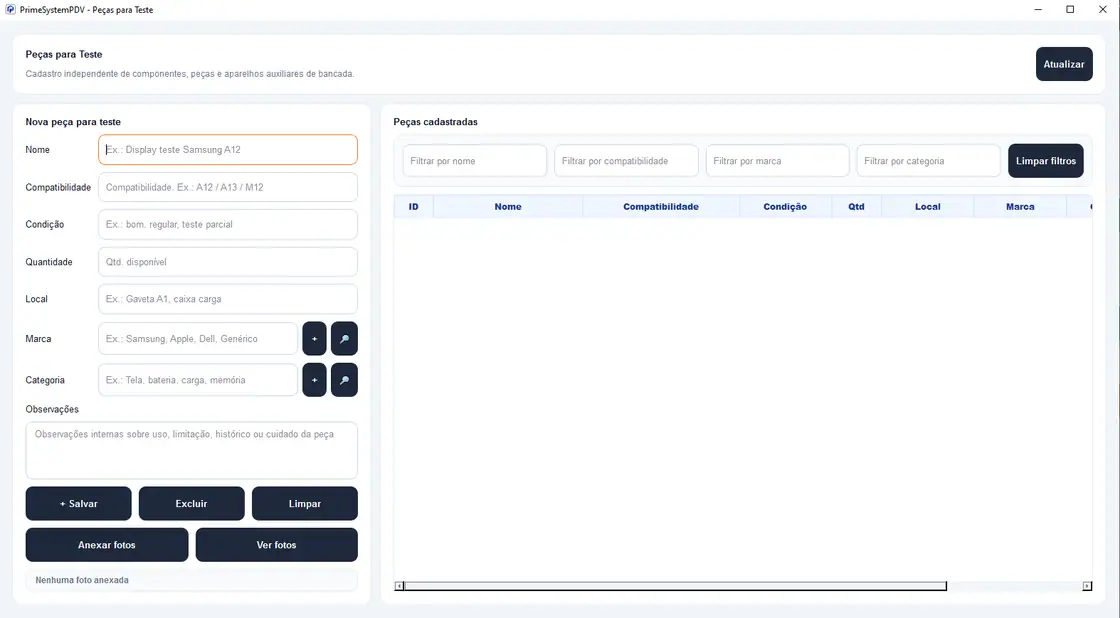
Task: Click the Filtrar por categoria filter
Action: tap(929, 161)
